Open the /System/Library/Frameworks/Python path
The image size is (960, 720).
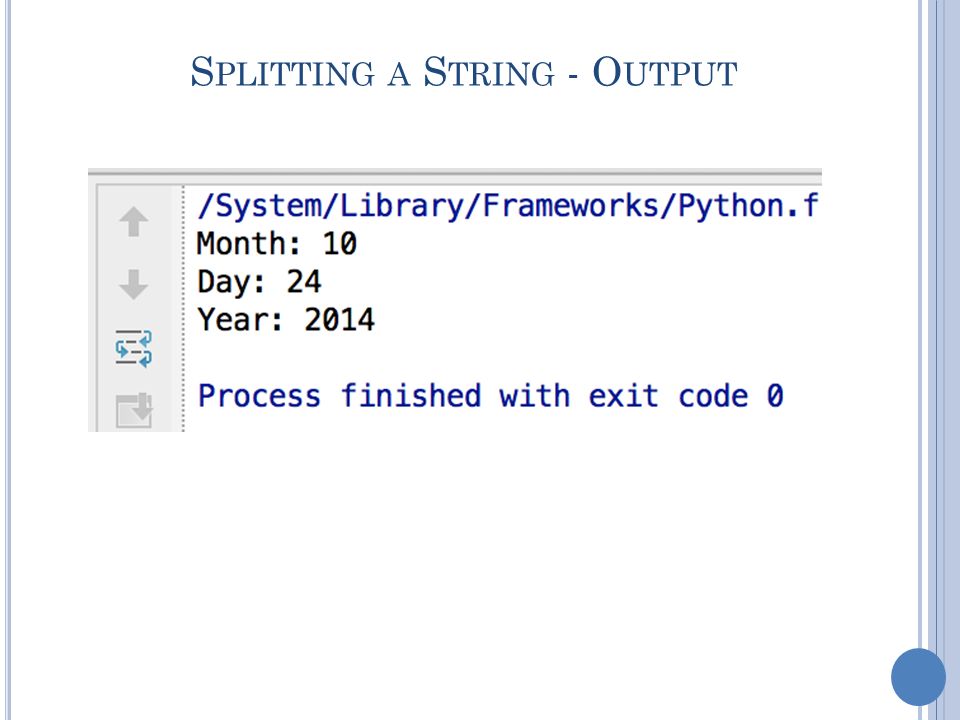point(508,206)
